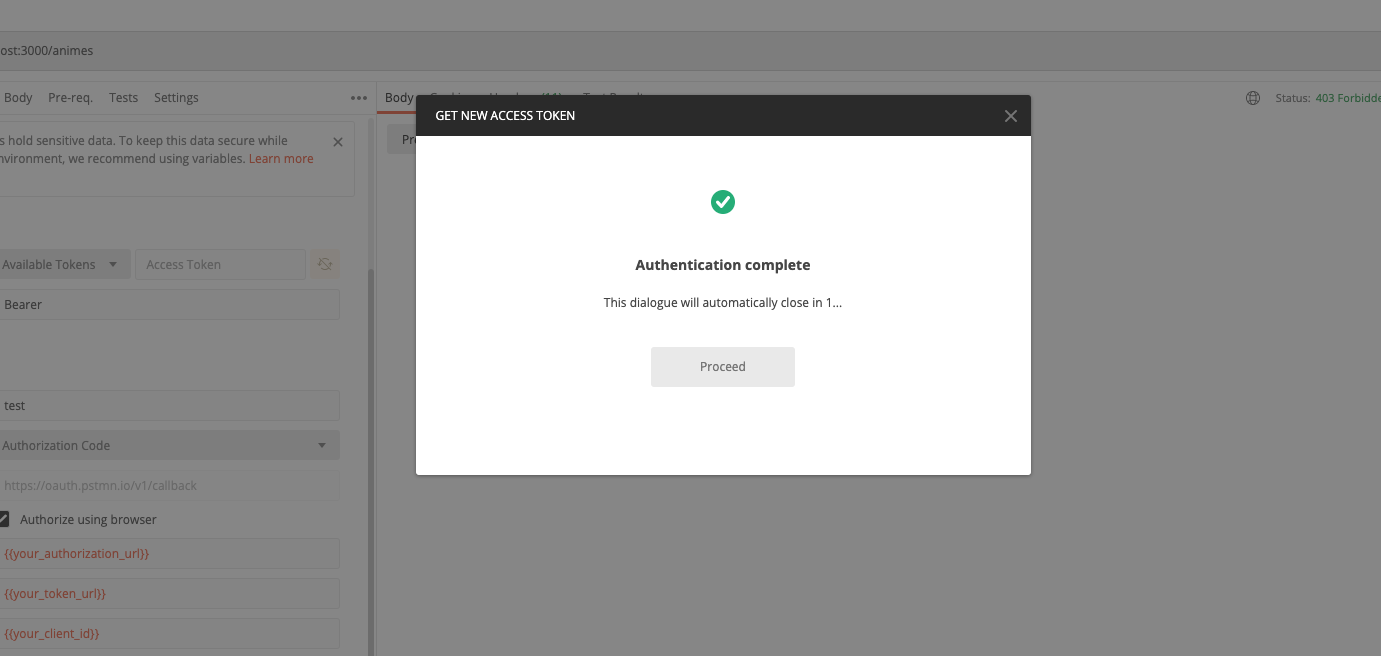
Task: Select the response Body tab
Action: pos(398,98)
